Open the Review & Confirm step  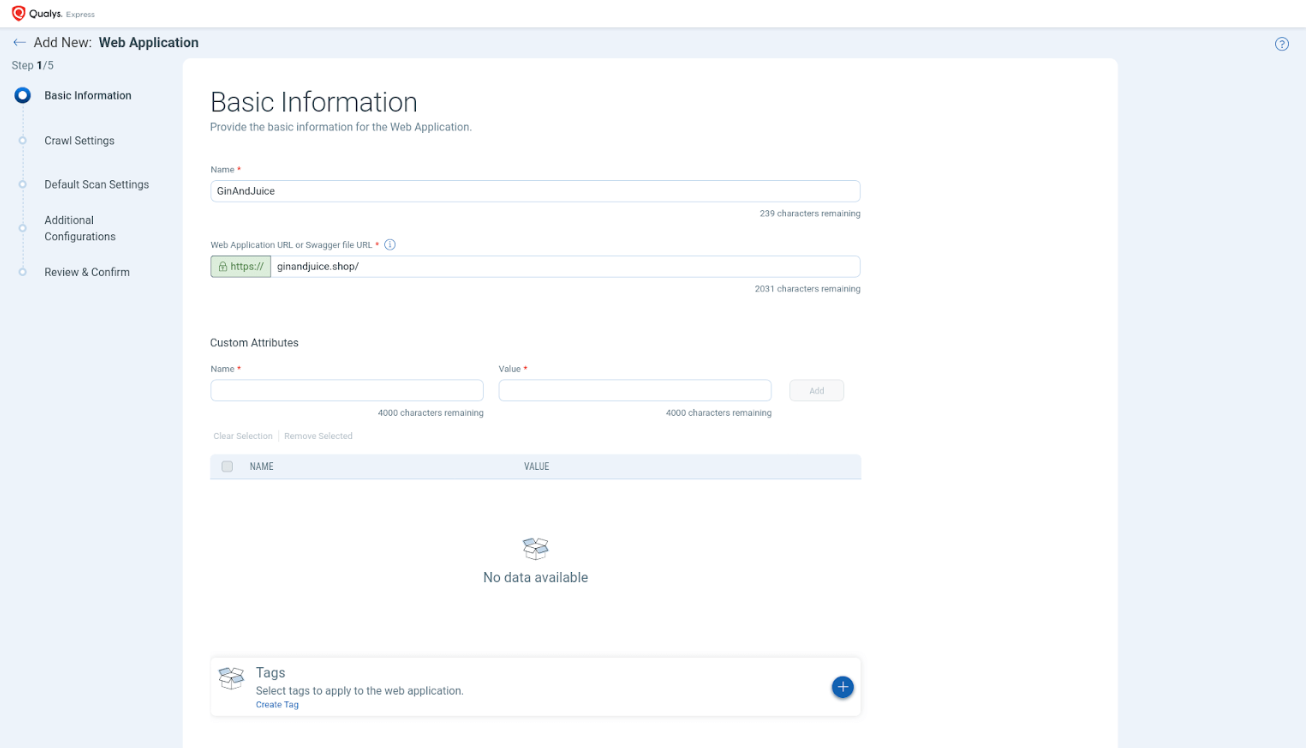87,272
